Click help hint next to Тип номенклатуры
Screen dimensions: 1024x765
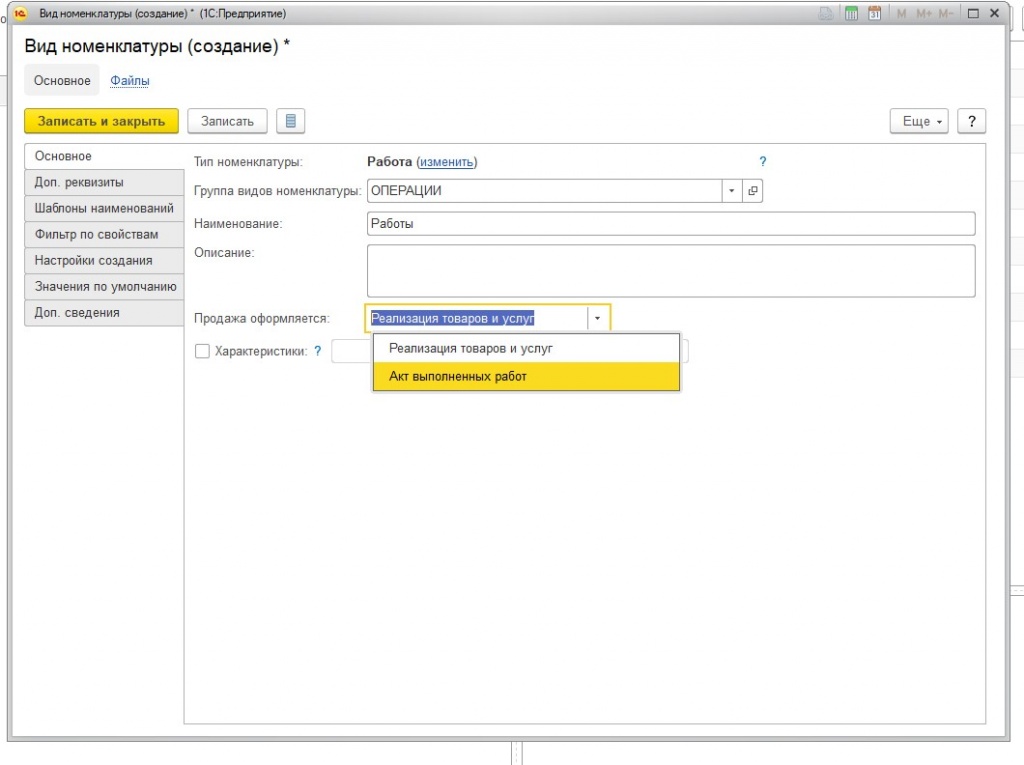(762, 162)
